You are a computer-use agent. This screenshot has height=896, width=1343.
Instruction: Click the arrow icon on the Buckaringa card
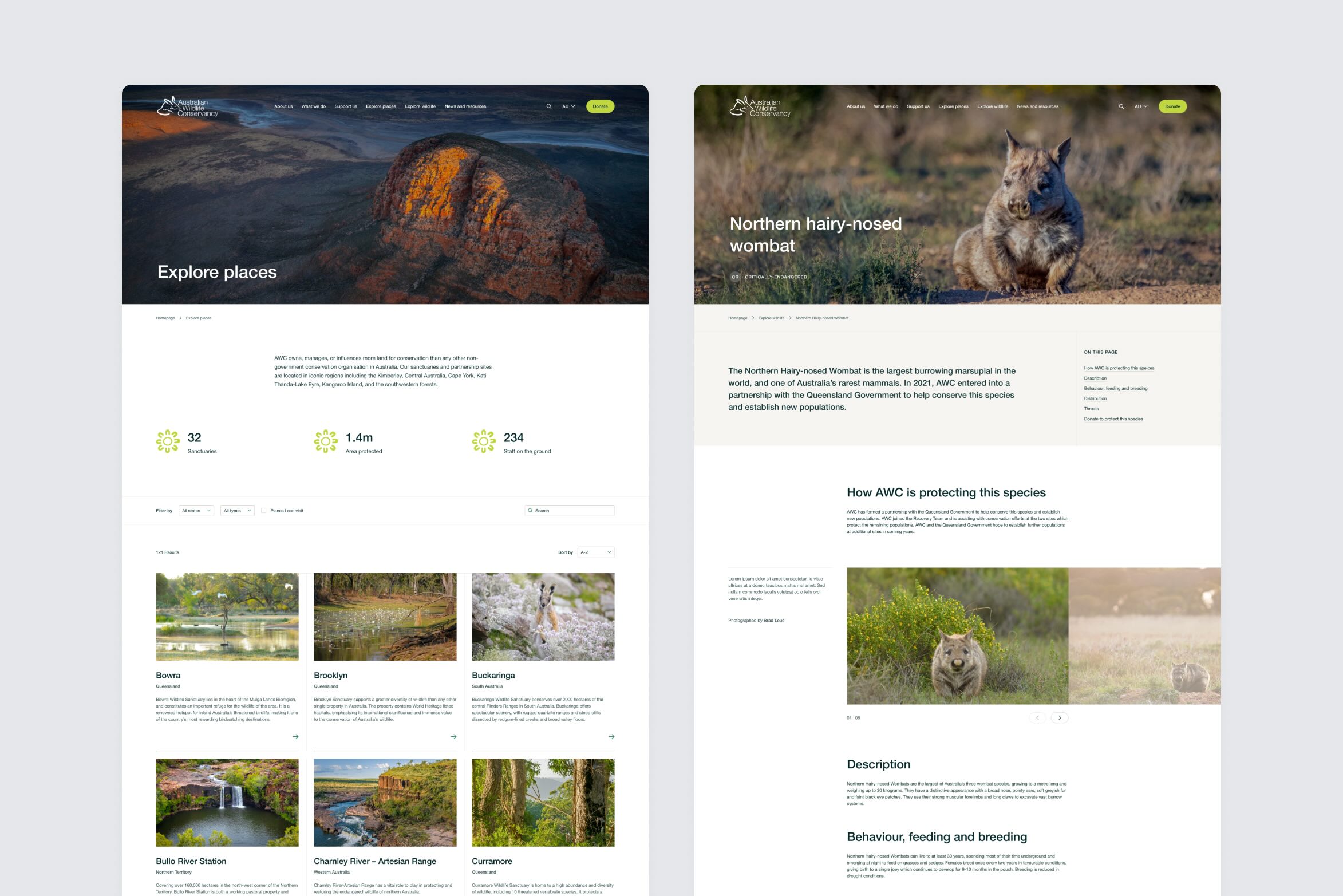pyautogui.click(x=611, y=736)
